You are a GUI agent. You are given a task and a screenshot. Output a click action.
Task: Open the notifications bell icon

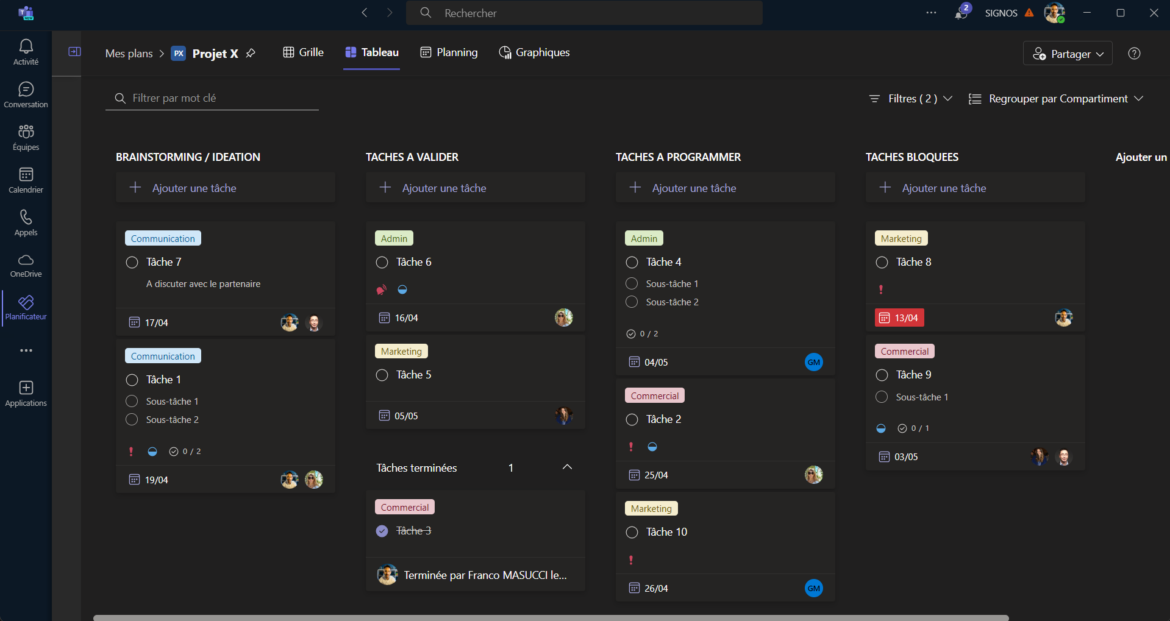click(x=961, y=14)
